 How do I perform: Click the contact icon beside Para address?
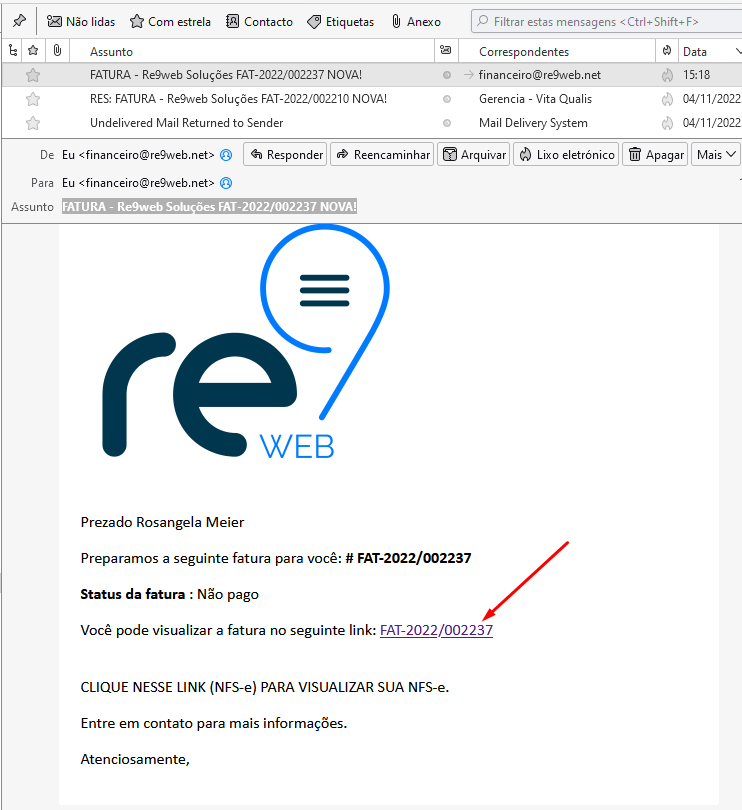tap(226, 183)
